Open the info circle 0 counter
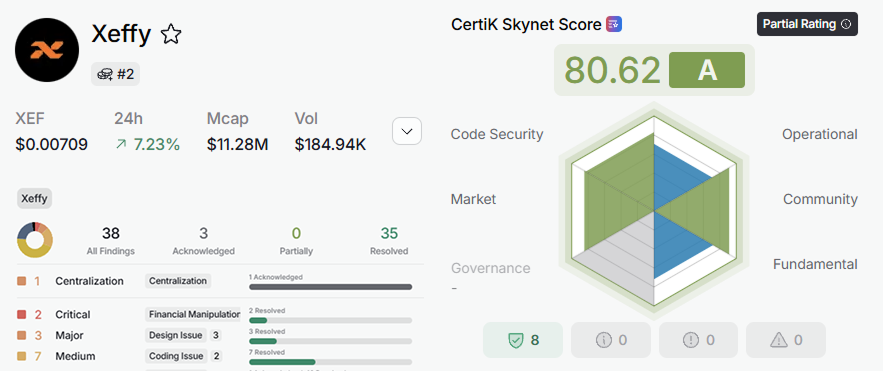The height and width of the screenshot is (371, 883). pos(610,340)
